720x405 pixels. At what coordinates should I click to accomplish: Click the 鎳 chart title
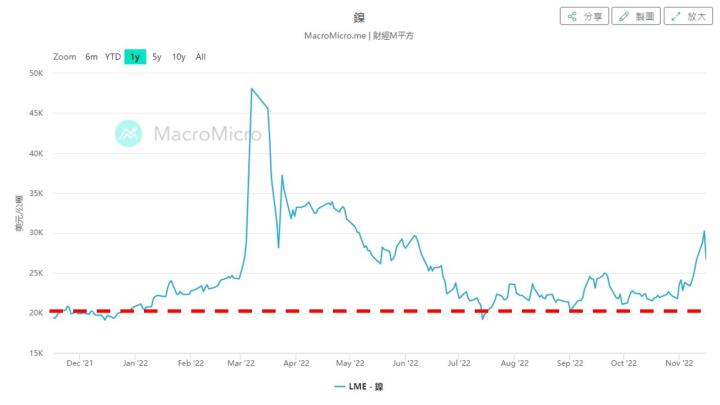(x=359, y=18)
